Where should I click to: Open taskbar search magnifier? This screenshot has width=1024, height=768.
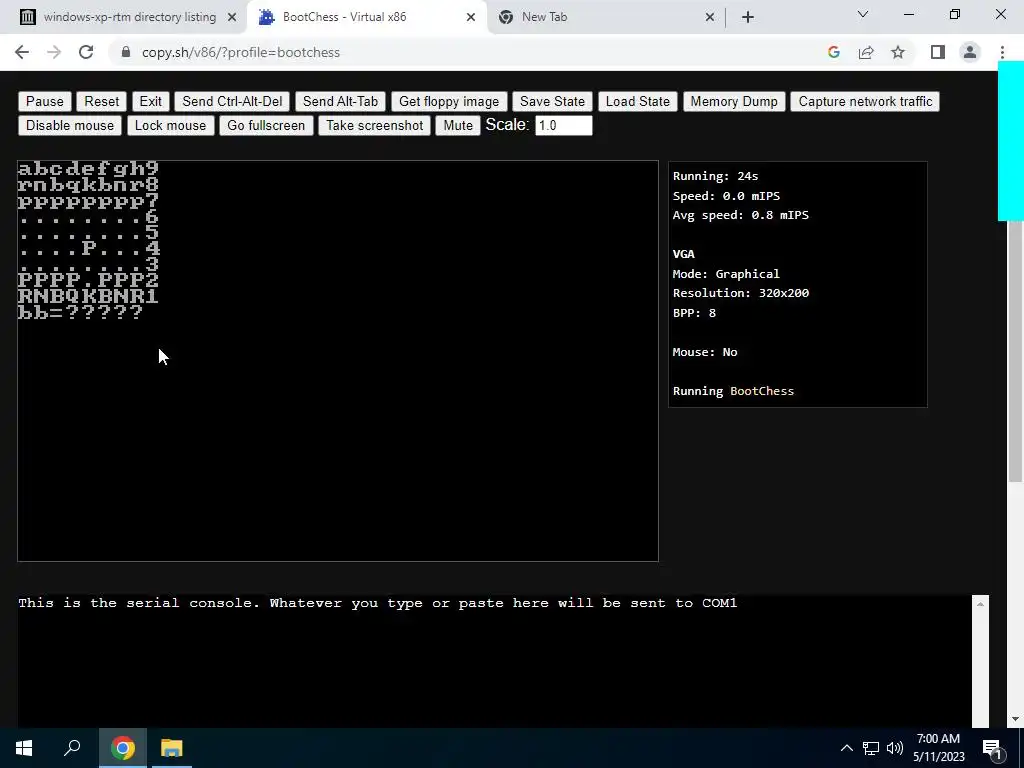pyautogui.click(x=72, y=748)
